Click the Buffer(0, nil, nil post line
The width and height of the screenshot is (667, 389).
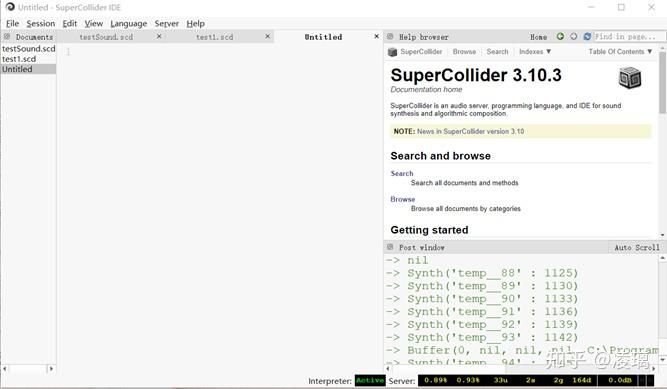[x=522, y=350]
